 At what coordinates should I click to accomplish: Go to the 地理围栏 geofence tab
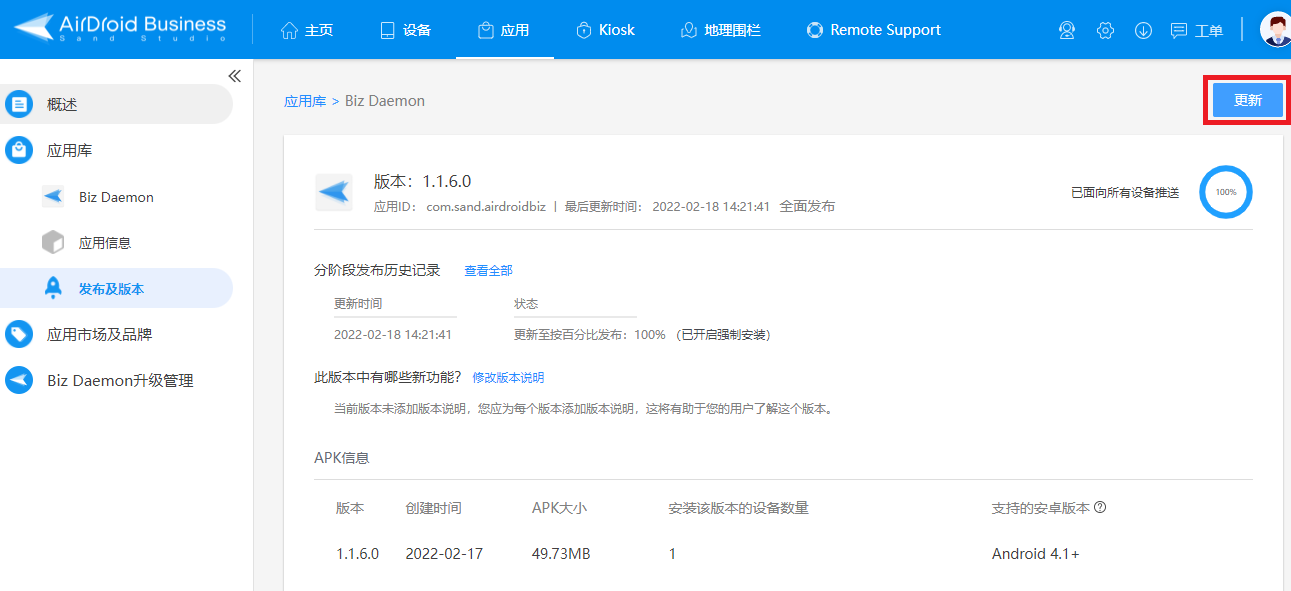pyautogui.click(x=720, y=30)
